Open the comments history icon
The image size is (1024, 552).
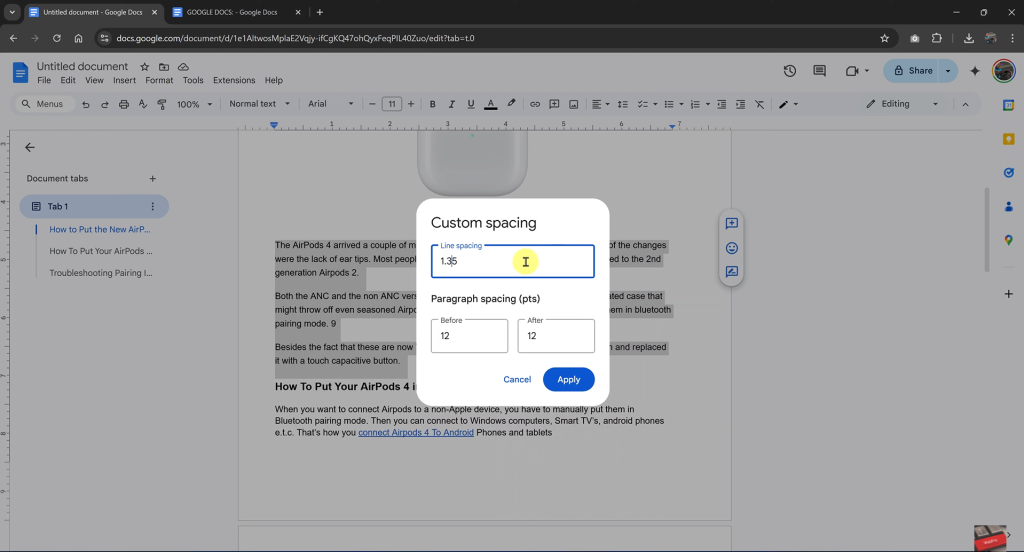tap(819, 71)
